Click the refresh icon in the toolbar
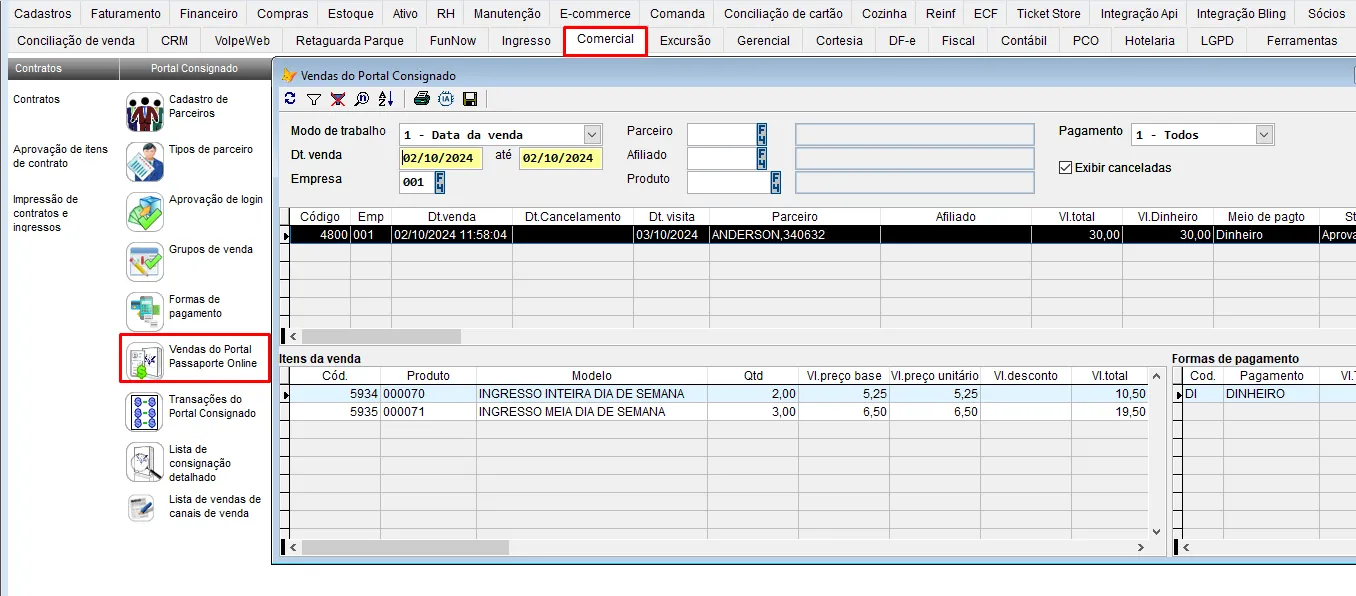Screen dimensions: 1356x596 [290, 99]
